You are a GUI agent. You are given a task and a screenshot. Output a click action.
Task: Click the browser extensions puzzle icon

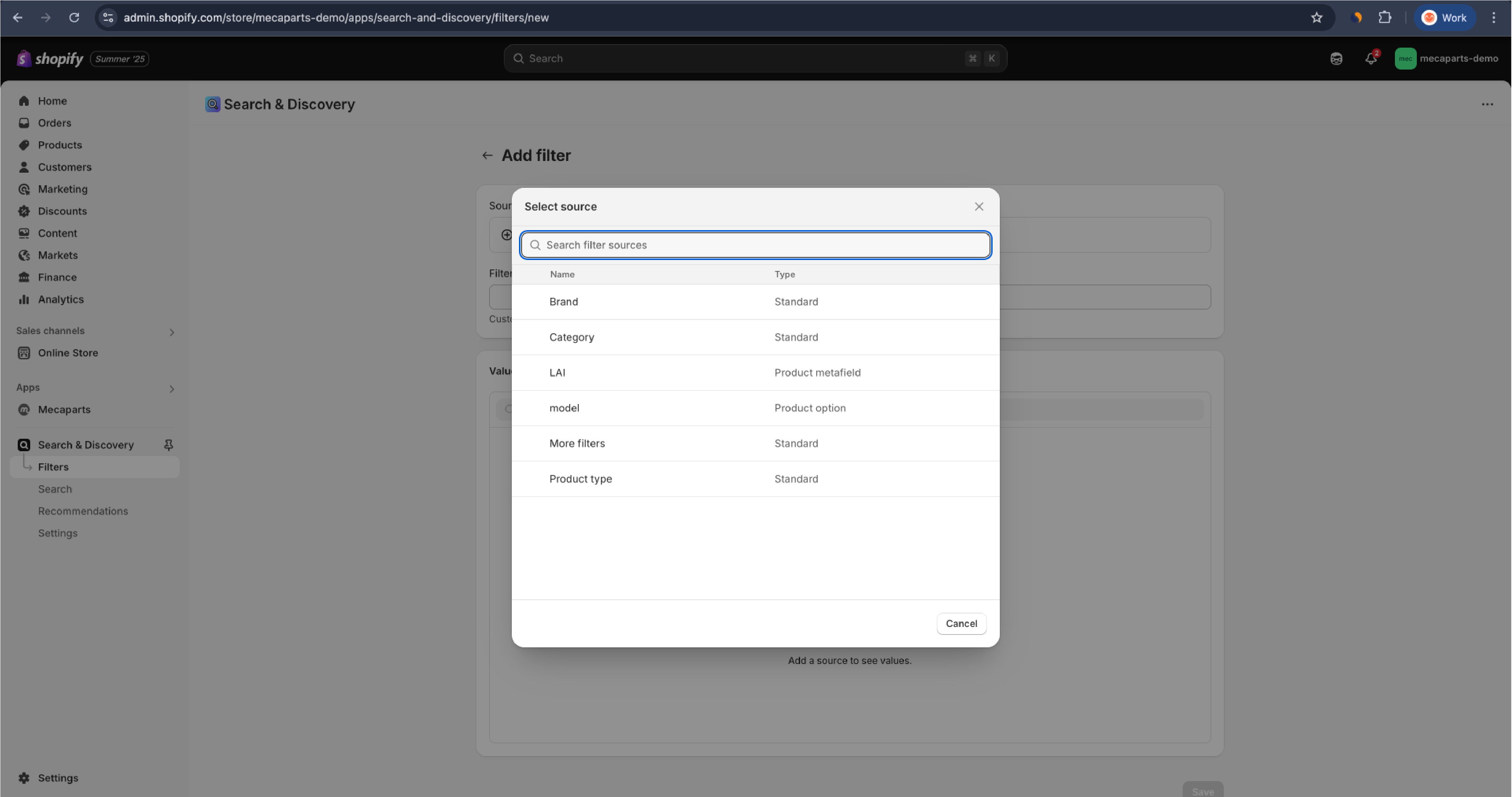point(1385,18)
